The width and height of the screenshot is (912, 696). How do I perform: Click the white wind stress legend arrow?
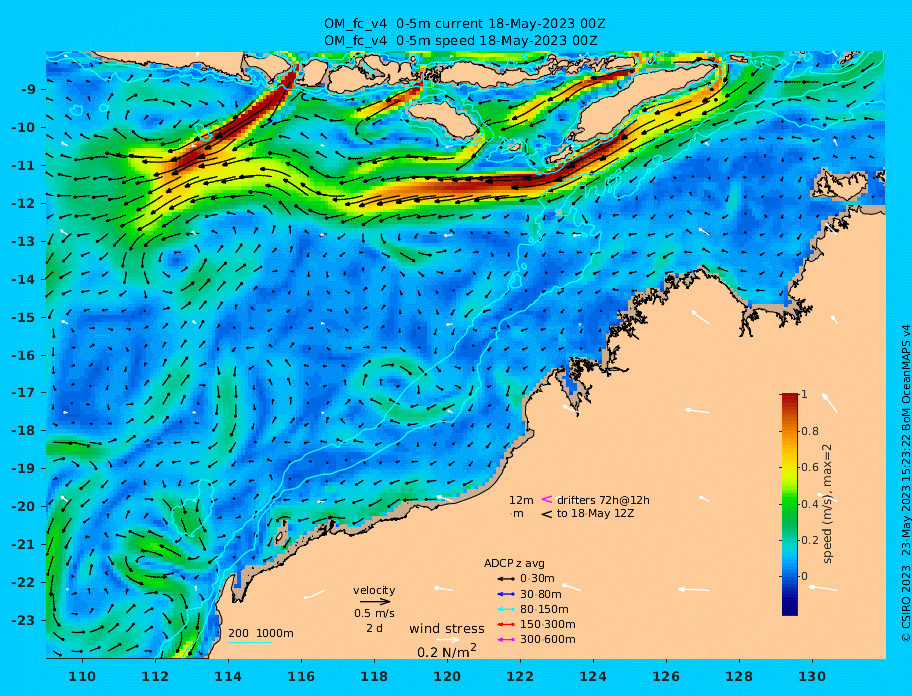coord(448,640)
